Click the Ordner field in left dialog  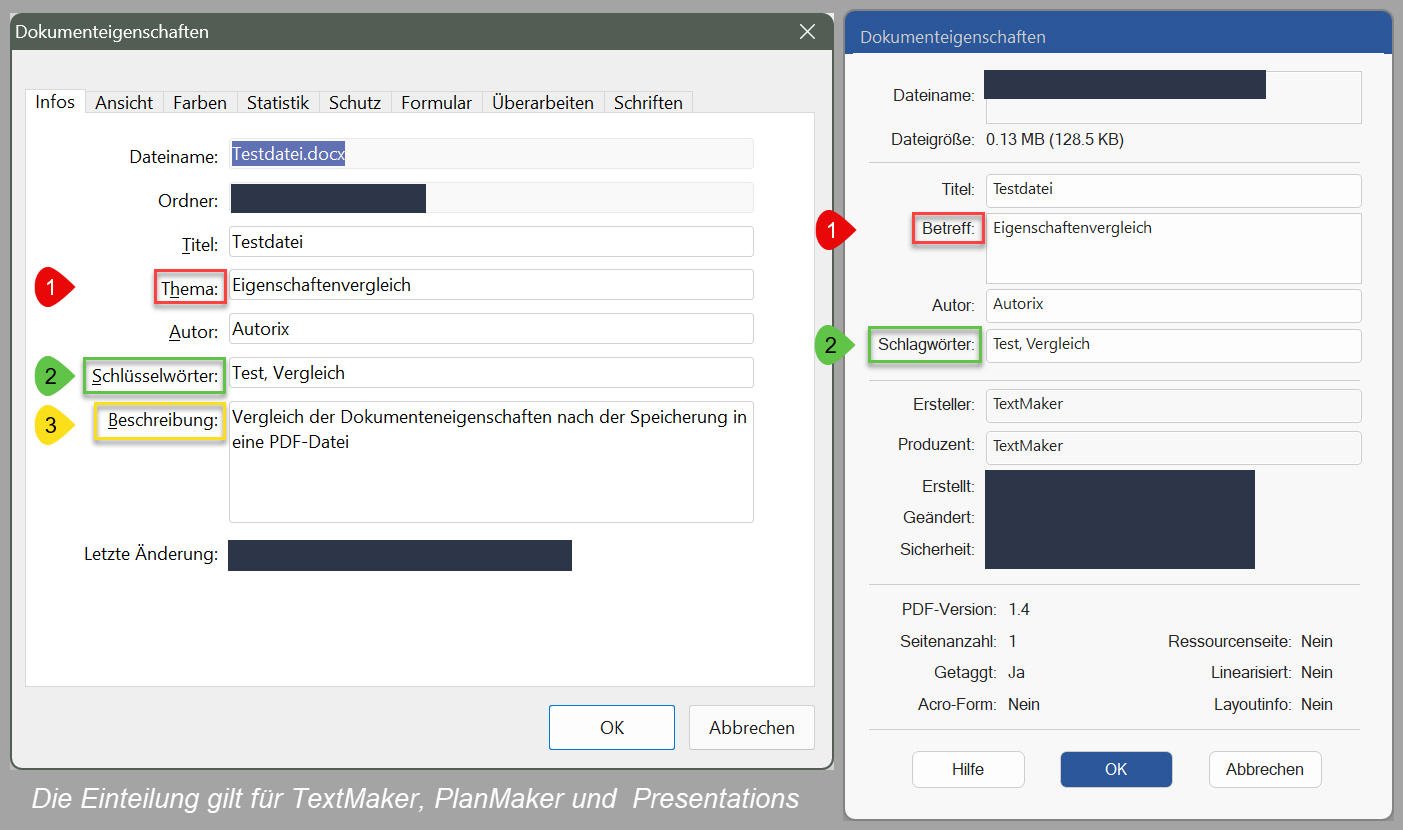point(491,198)
